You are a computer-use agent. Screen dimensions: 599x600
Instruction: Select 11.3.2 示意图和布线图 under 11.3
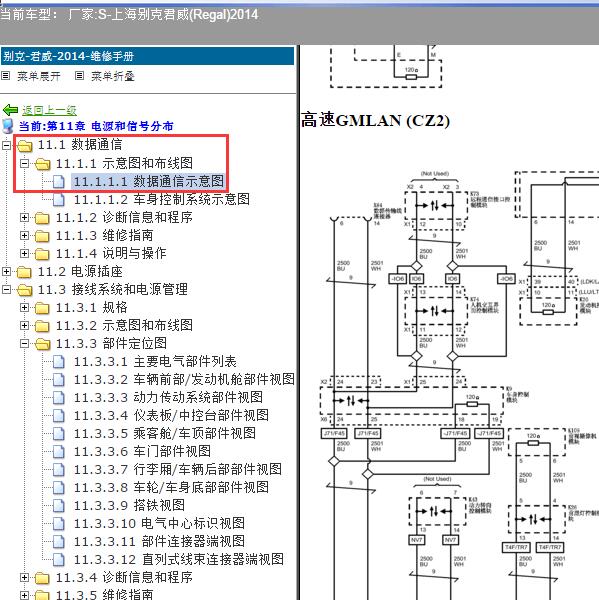[124, 325]
